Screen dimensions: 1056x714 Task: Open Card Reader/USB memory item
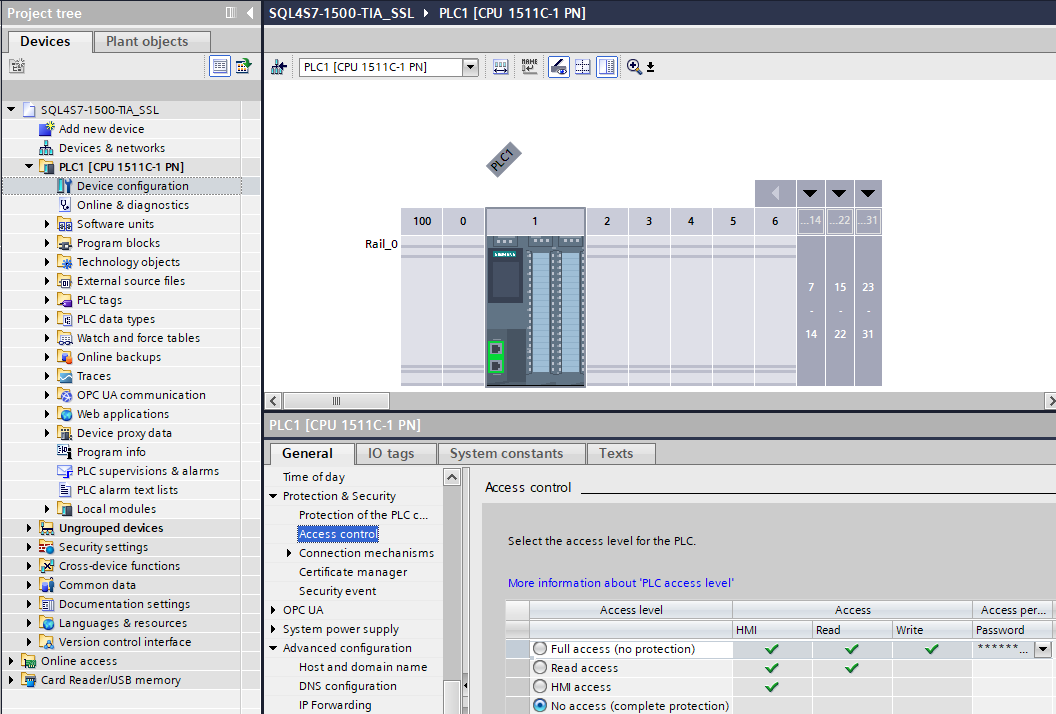[x=110, y=680]
